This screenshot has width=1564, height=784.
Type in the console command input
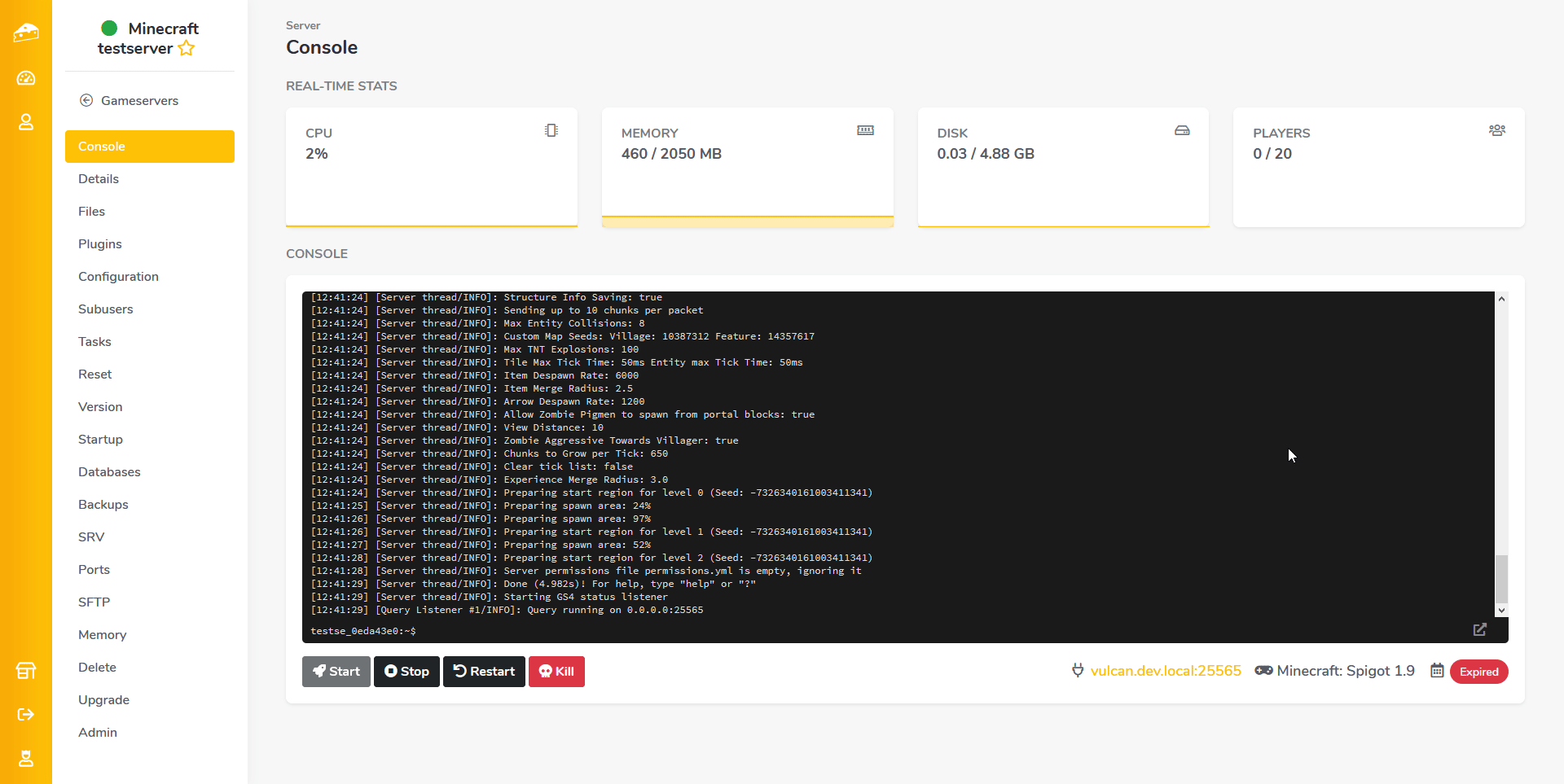click(x=896, y=631)
